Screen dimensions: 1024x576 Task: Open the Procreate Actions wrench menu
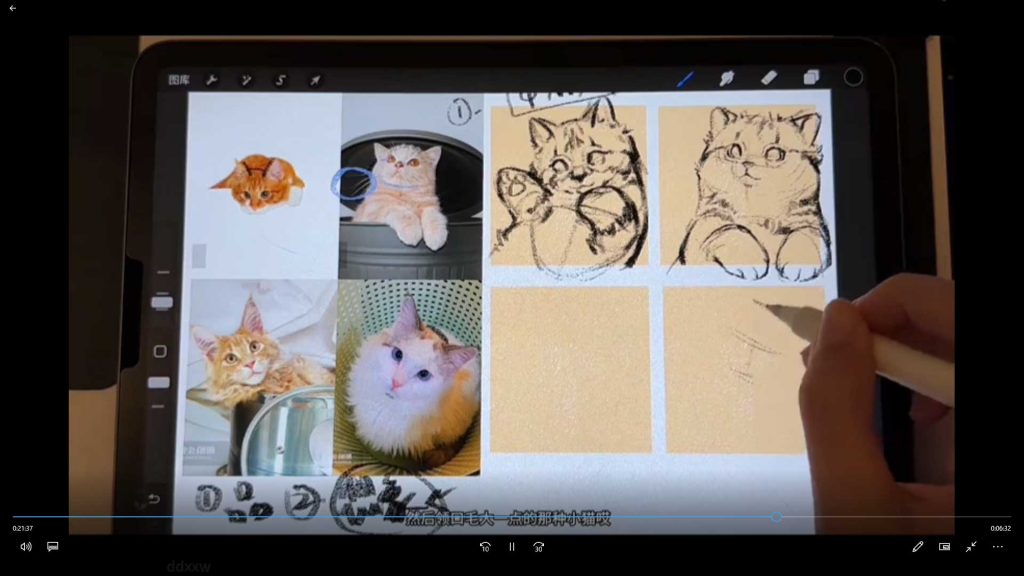coord(212,80)
